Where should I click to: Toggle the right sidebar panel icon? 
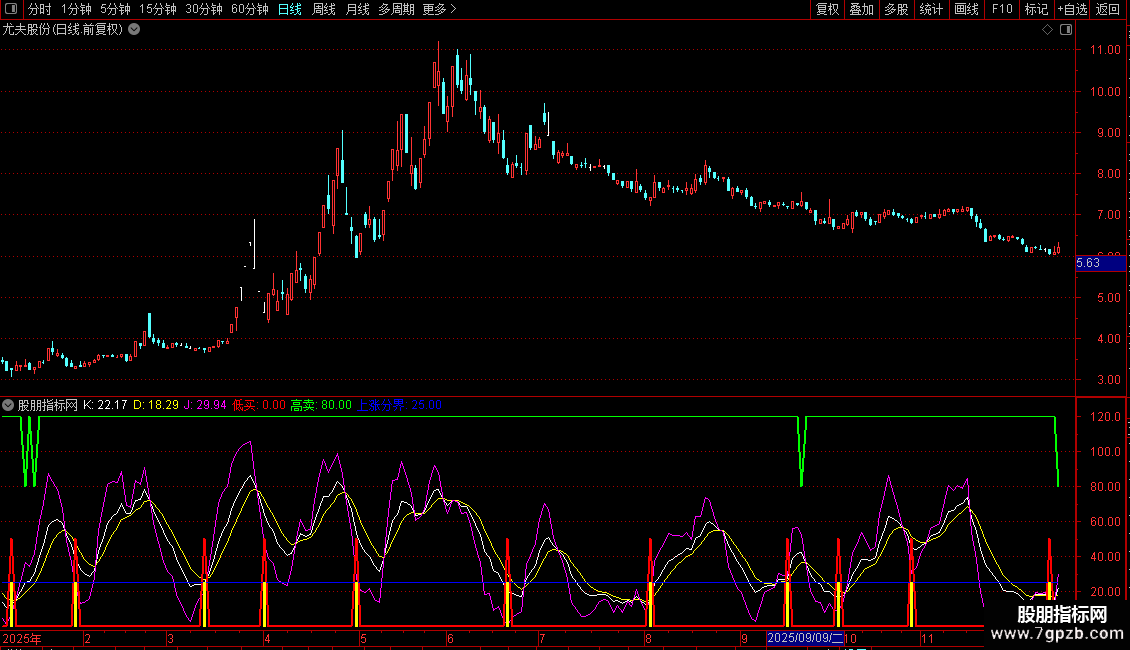[1066, 30]
